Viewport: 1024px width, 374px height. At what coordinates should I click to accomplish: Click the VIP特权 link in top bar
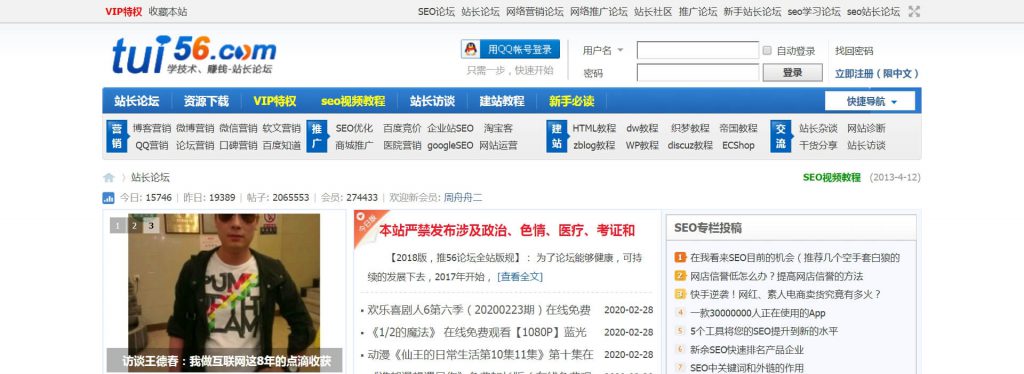[x=123, y=11]
